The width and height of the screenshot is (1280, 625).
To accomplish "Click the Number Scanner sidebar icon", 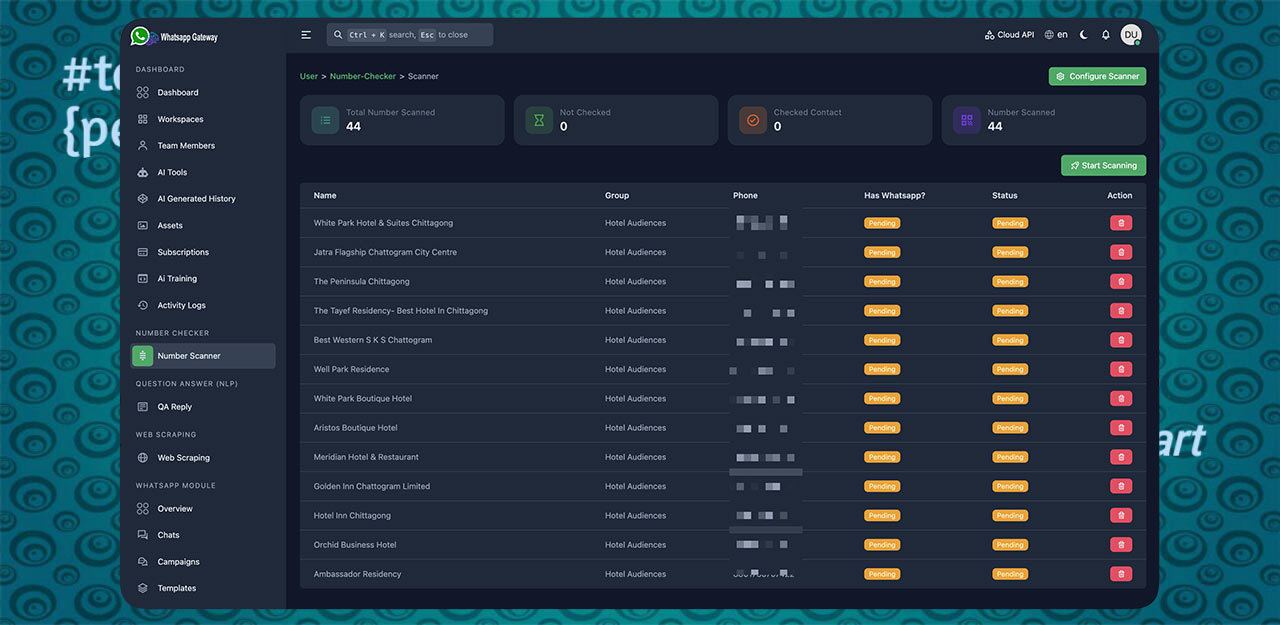I will [143, 356].
